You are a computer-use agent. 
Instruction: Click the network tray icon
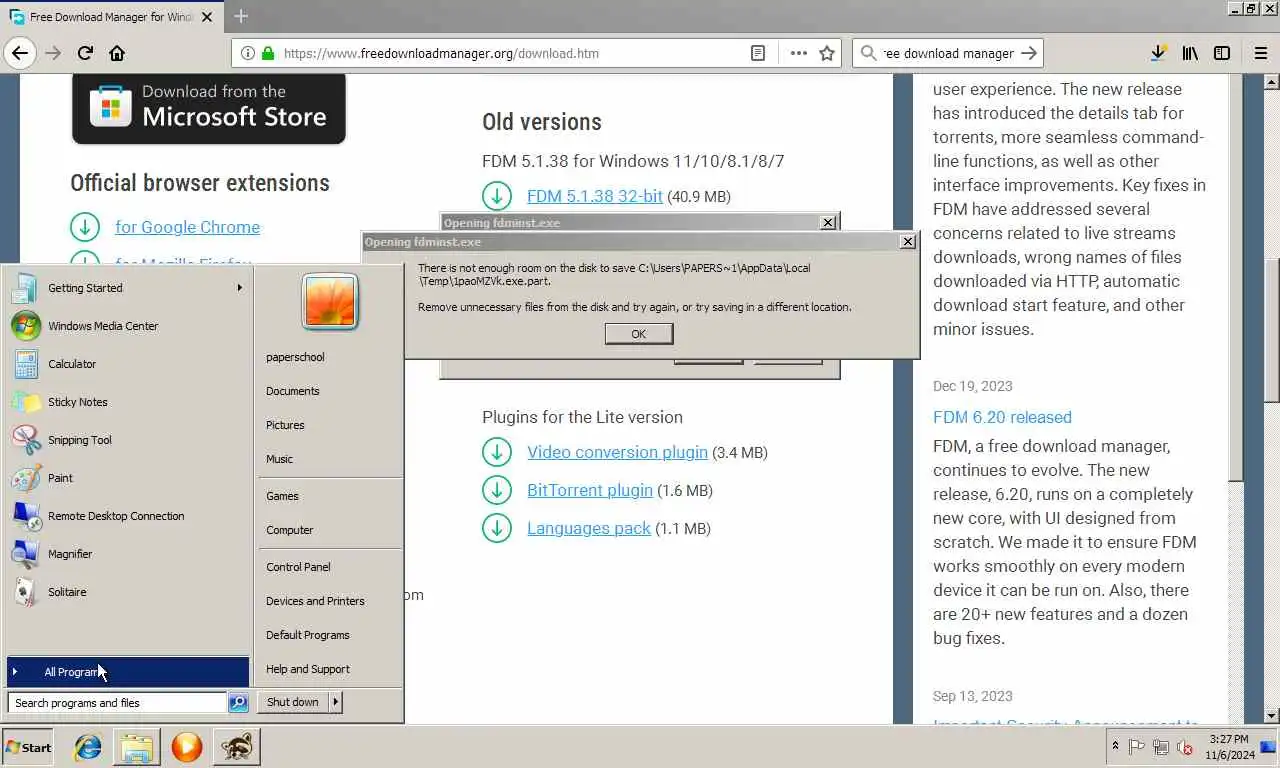point(1161,746)
